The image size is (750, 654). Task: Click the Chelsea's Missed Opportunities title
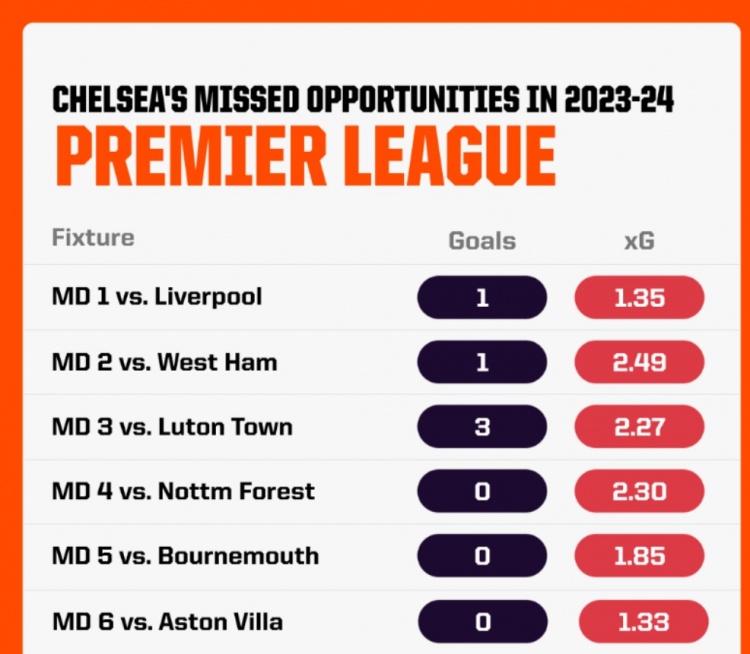[x=363, y=100]
